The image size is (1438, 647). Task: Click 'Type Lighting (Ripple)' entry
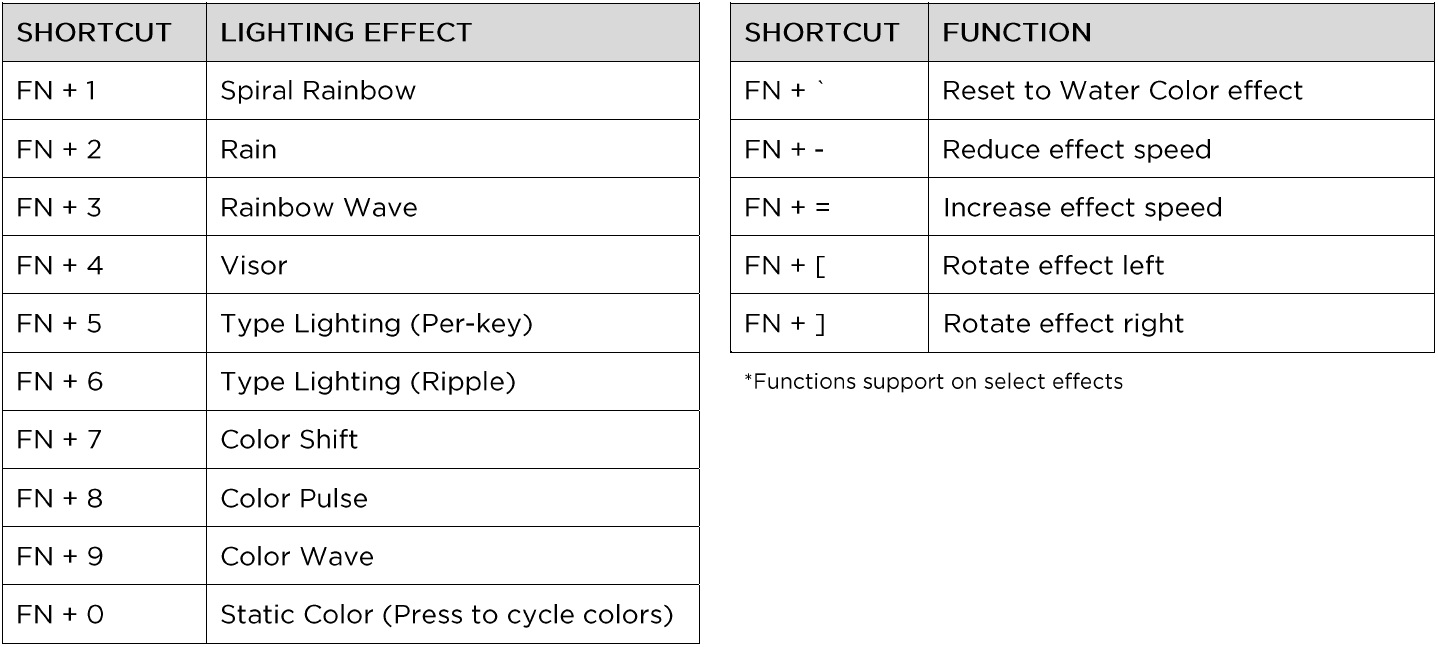(367, 381)
